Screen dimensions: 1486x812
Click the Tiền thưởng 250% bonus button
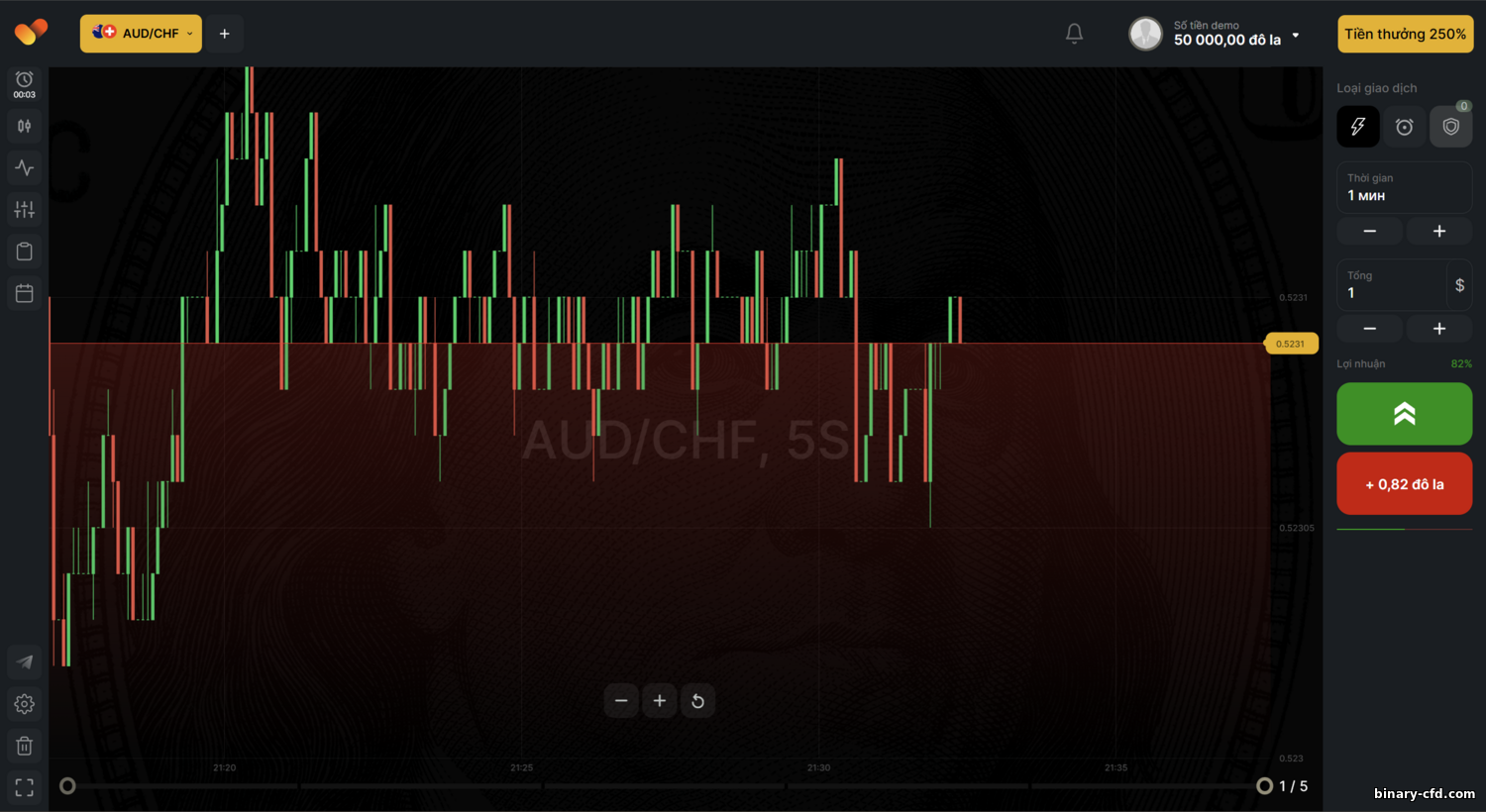[1405, 33]
